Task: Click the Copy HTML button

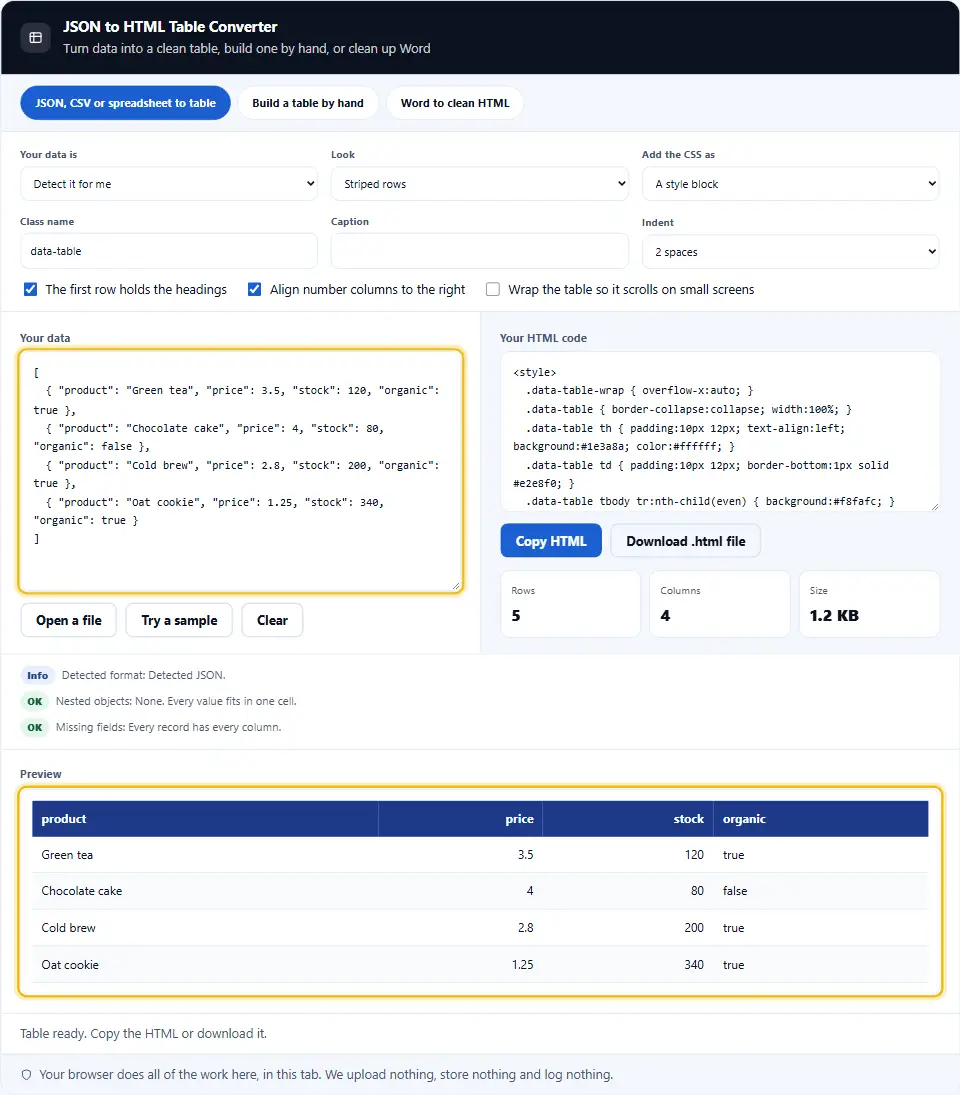Action: tap(551, 541)
